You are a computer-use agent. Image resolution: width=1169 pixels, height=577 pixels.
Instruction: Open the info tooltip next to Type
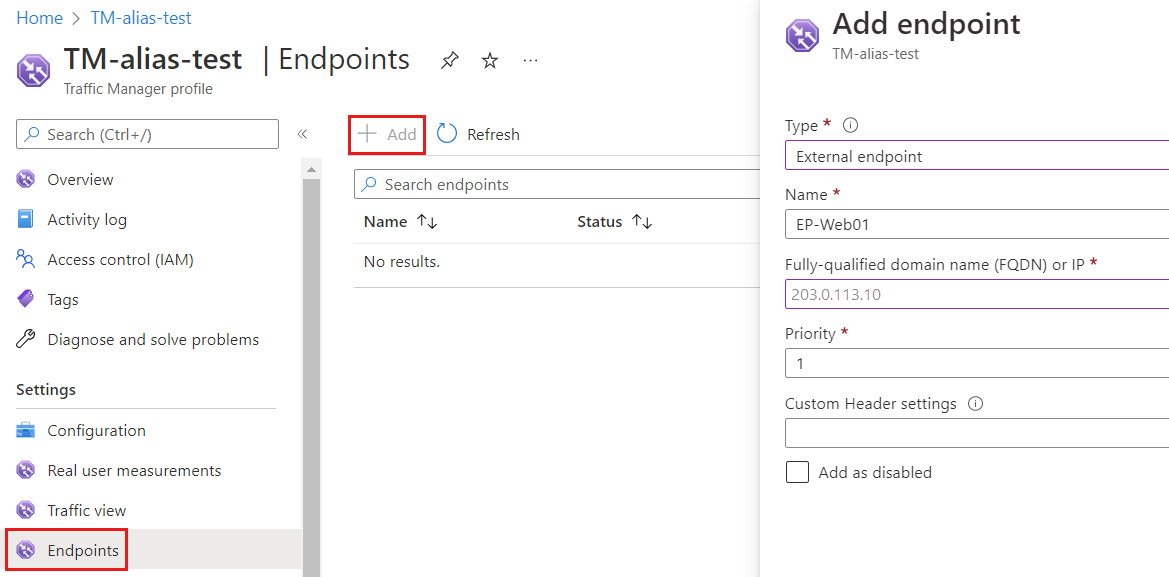pyautogui.click(x=849, y=124)
